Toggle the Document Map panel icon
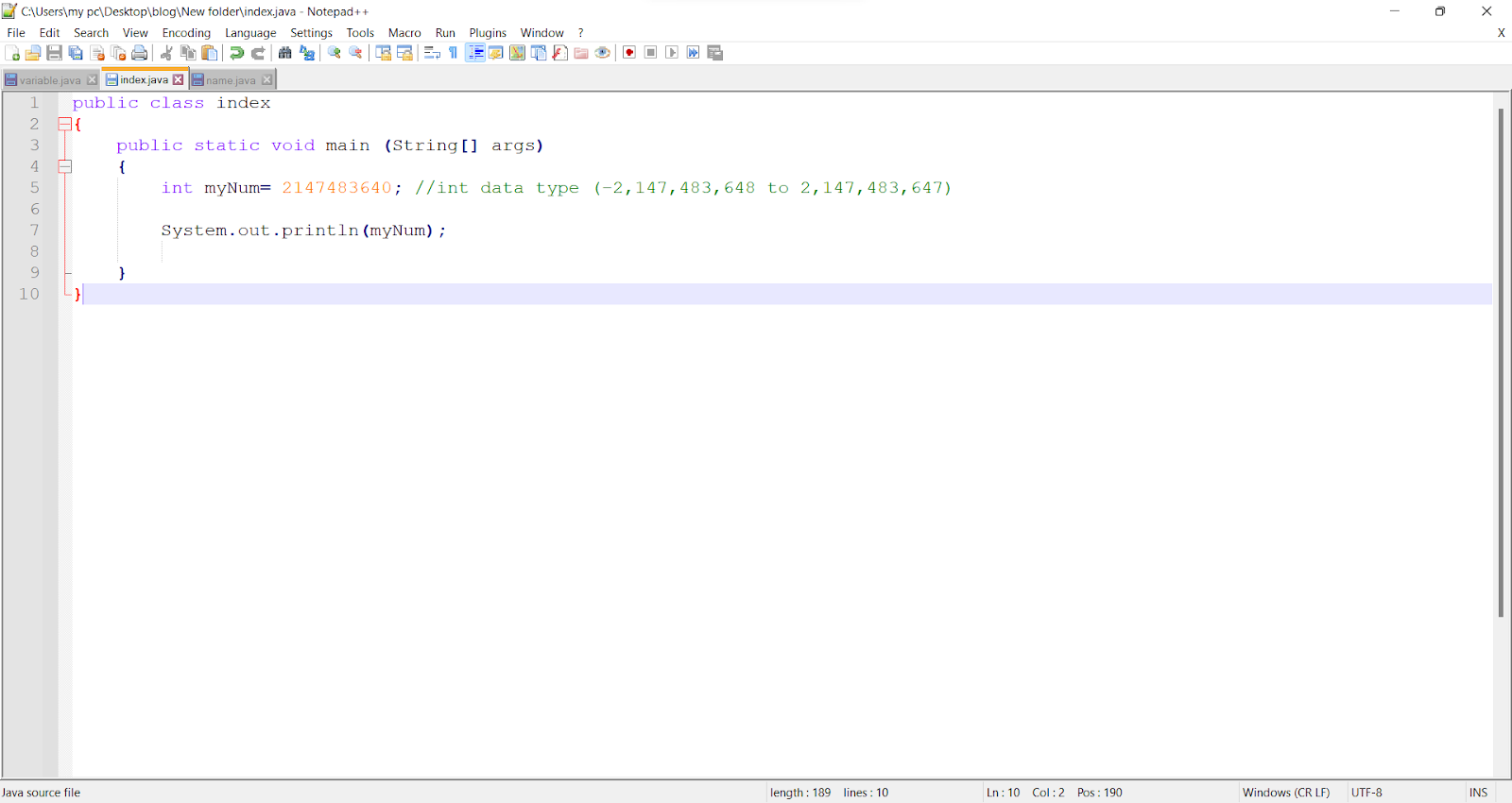Viewport: 1512px width, 803px height. [517, 53]
